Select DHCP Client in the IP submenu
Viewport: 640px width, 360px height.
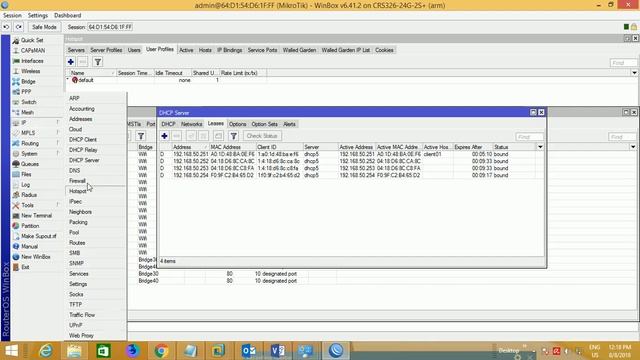coord(83,140)
